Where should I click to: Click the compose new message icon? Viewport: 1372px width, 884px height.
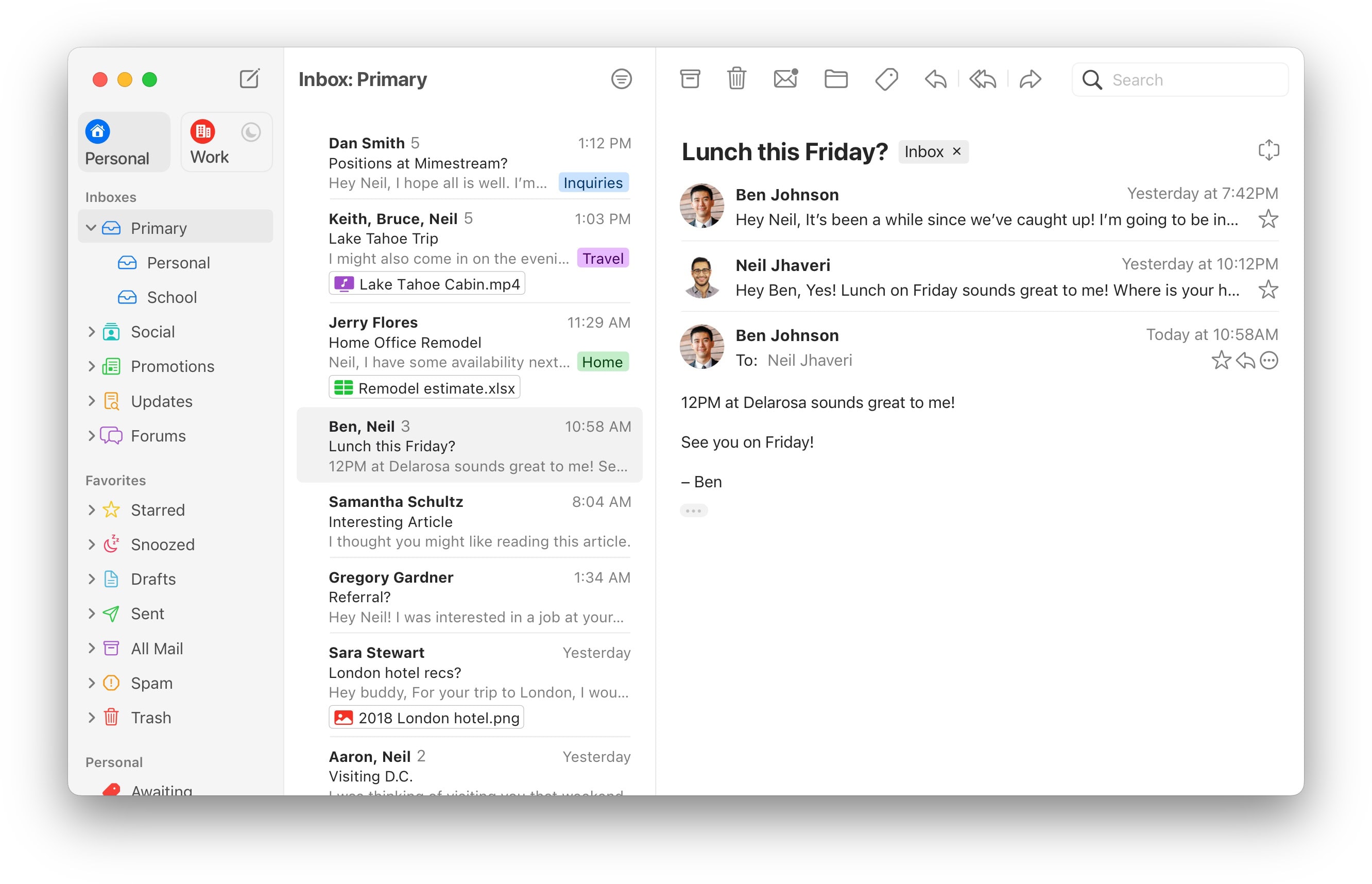[x=249, y=79]
